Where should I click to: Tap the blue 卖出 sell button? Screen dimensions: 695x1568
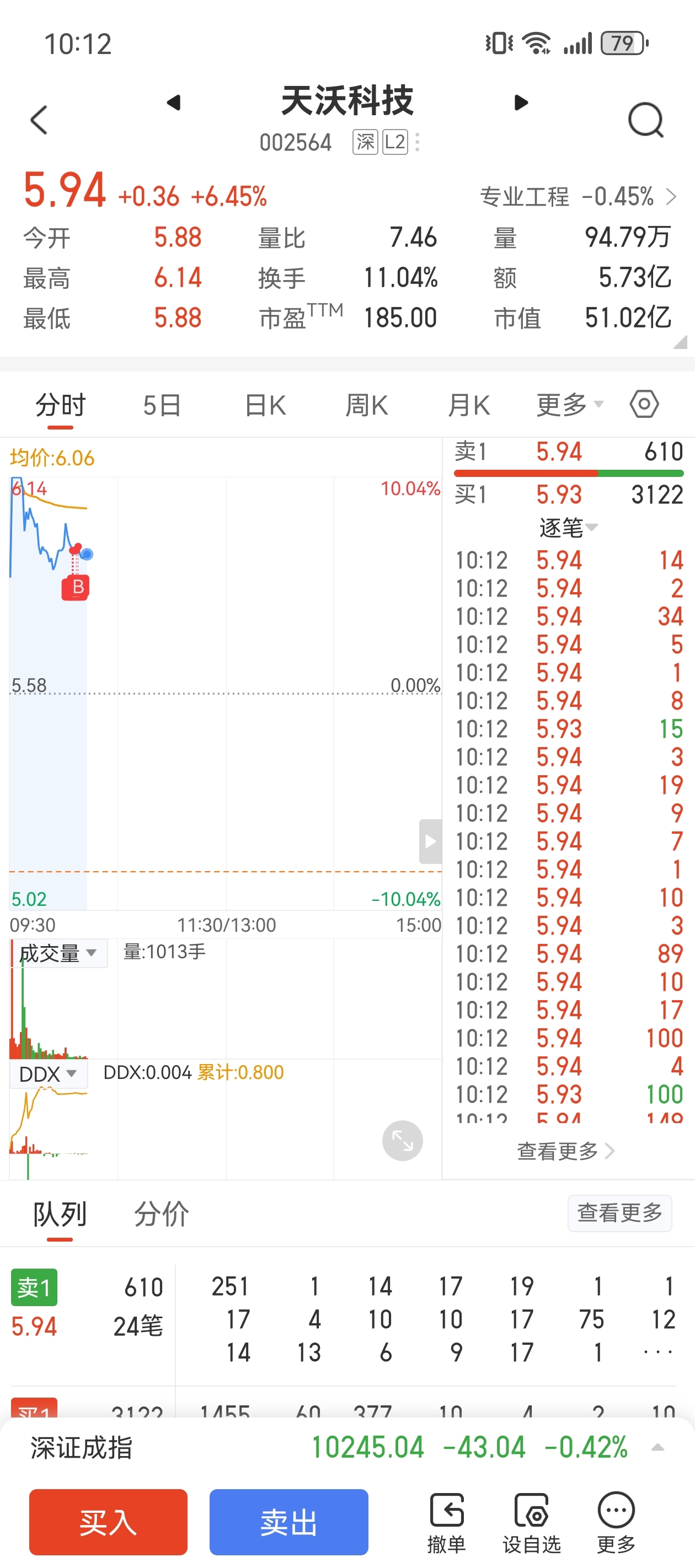(288, 1522)
